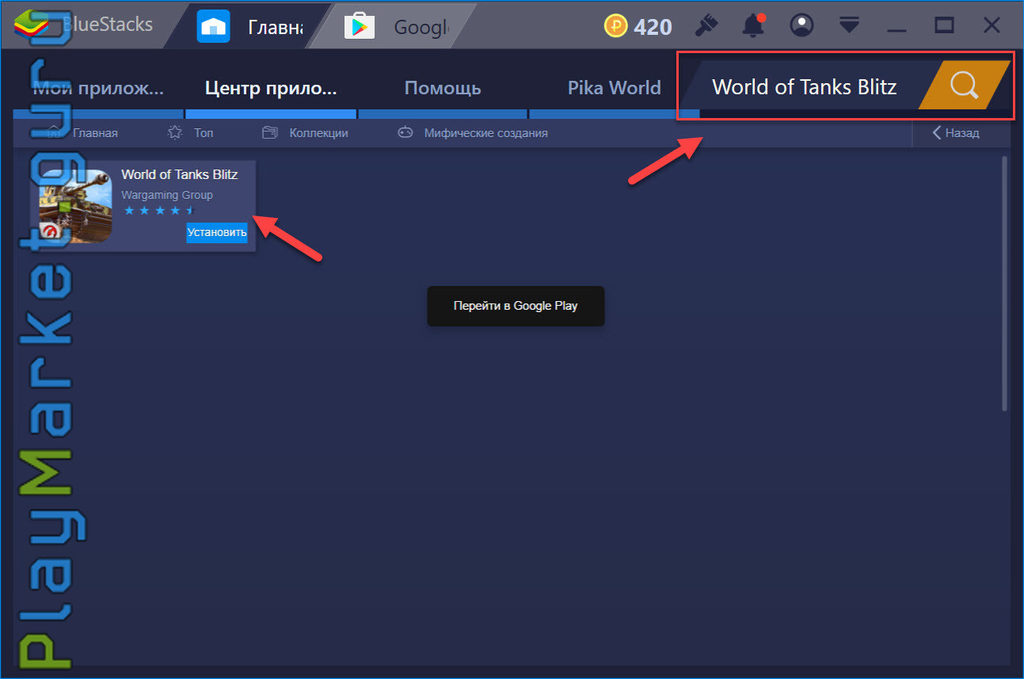Click the Wargaming Group developer name

point(167,195)
